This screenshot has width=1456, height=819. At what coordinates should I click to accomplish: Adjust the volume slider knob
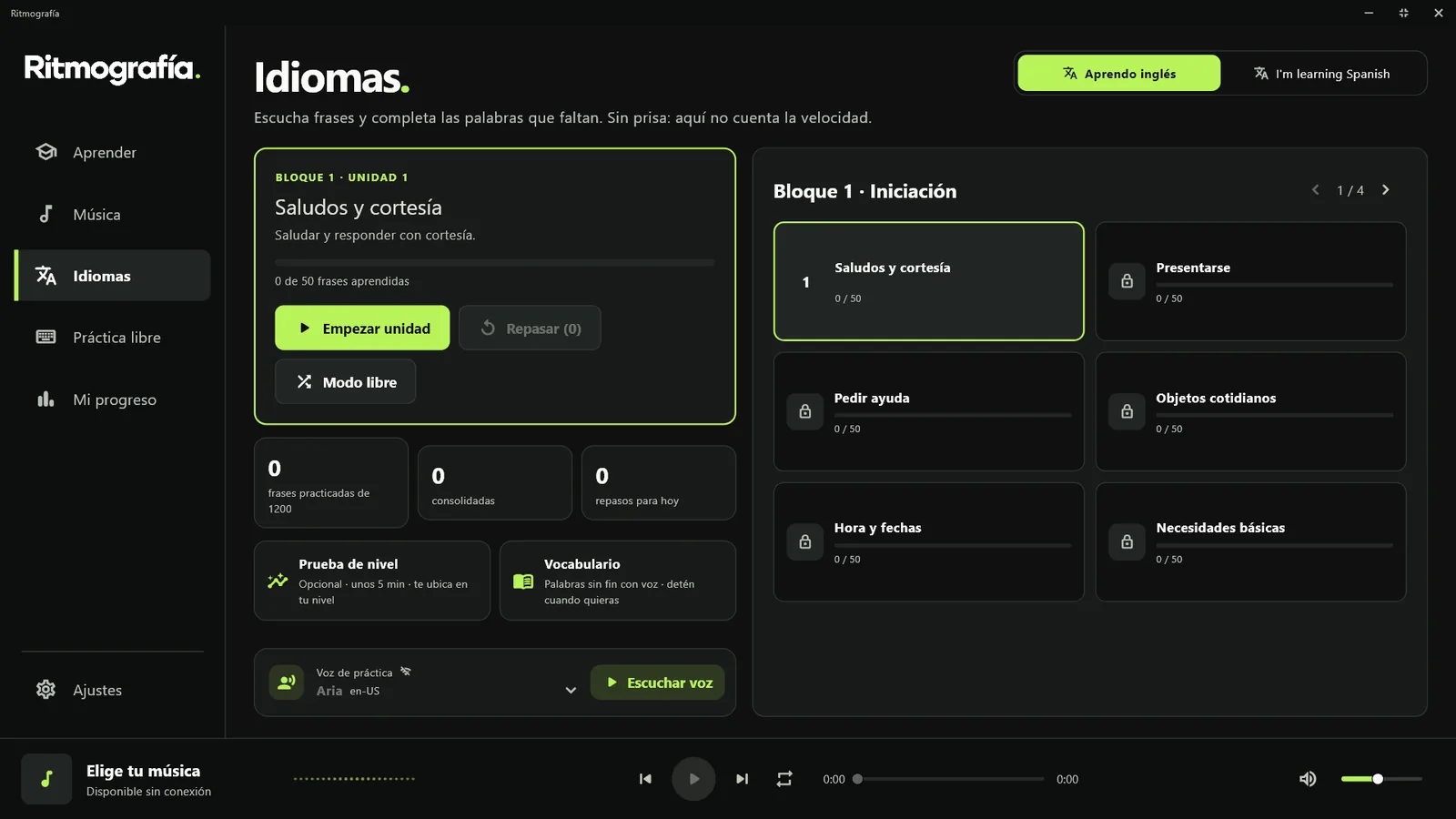point(1378,779)
